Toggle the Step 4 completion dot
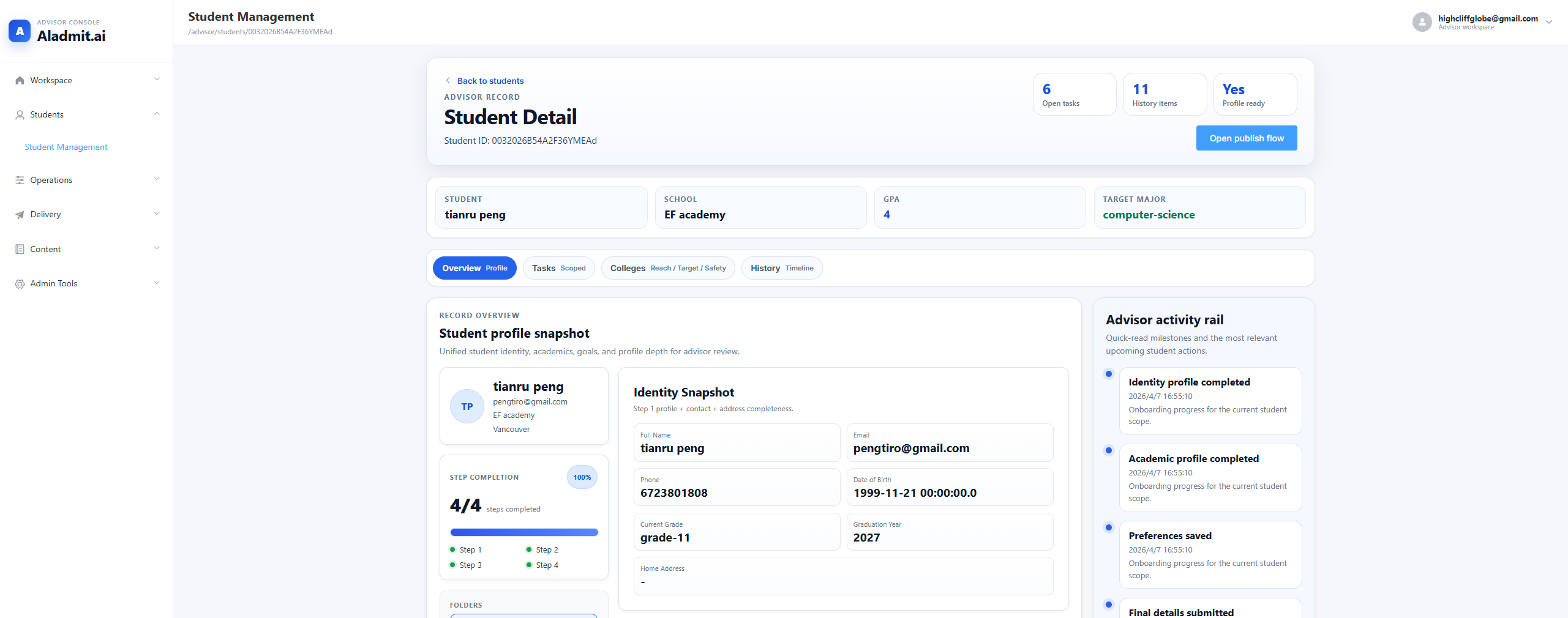1568x618 pixels. [x=529, y=565]
